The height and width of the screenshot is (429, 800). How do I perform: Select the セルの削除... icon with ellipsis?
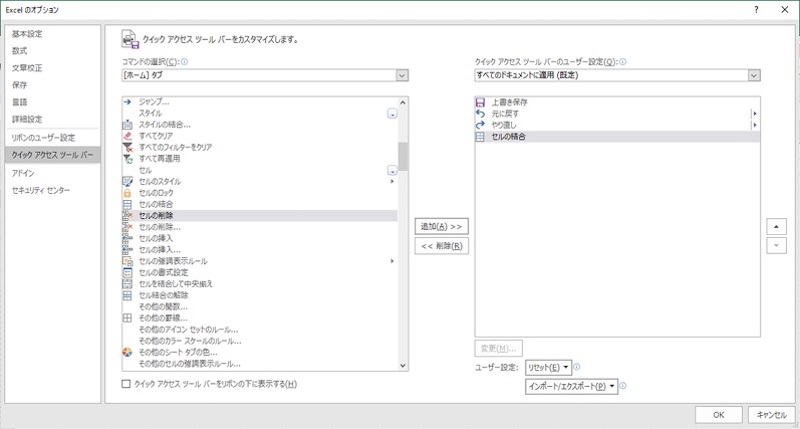click(x=128, y=227)
